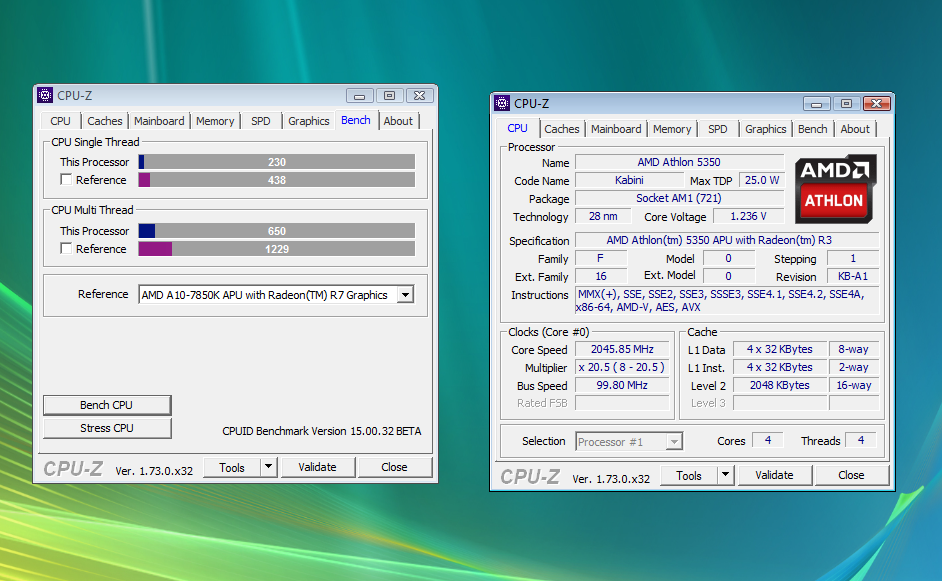Click CPU-Z app icon in right window title bar
This screenshot has height=581, width=942.
(502, 103)
